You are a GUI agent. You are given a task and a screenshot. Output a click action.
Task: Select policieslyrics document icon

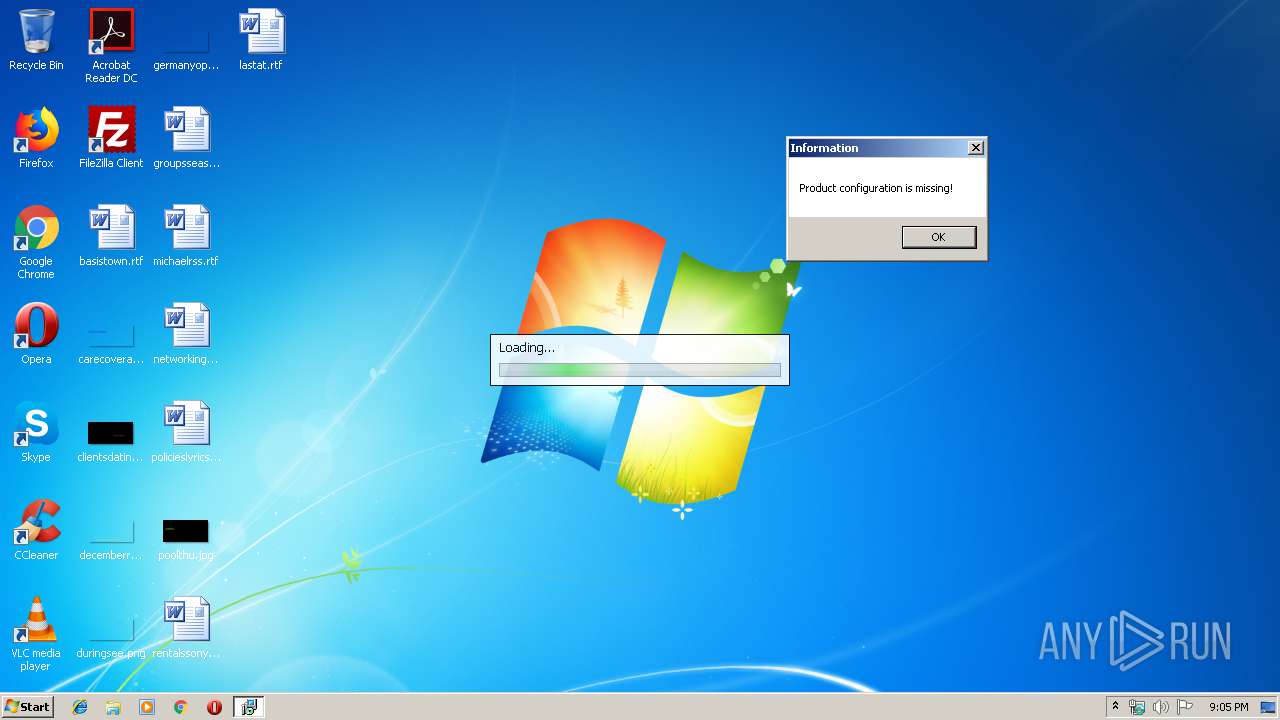tap(186, 432)
